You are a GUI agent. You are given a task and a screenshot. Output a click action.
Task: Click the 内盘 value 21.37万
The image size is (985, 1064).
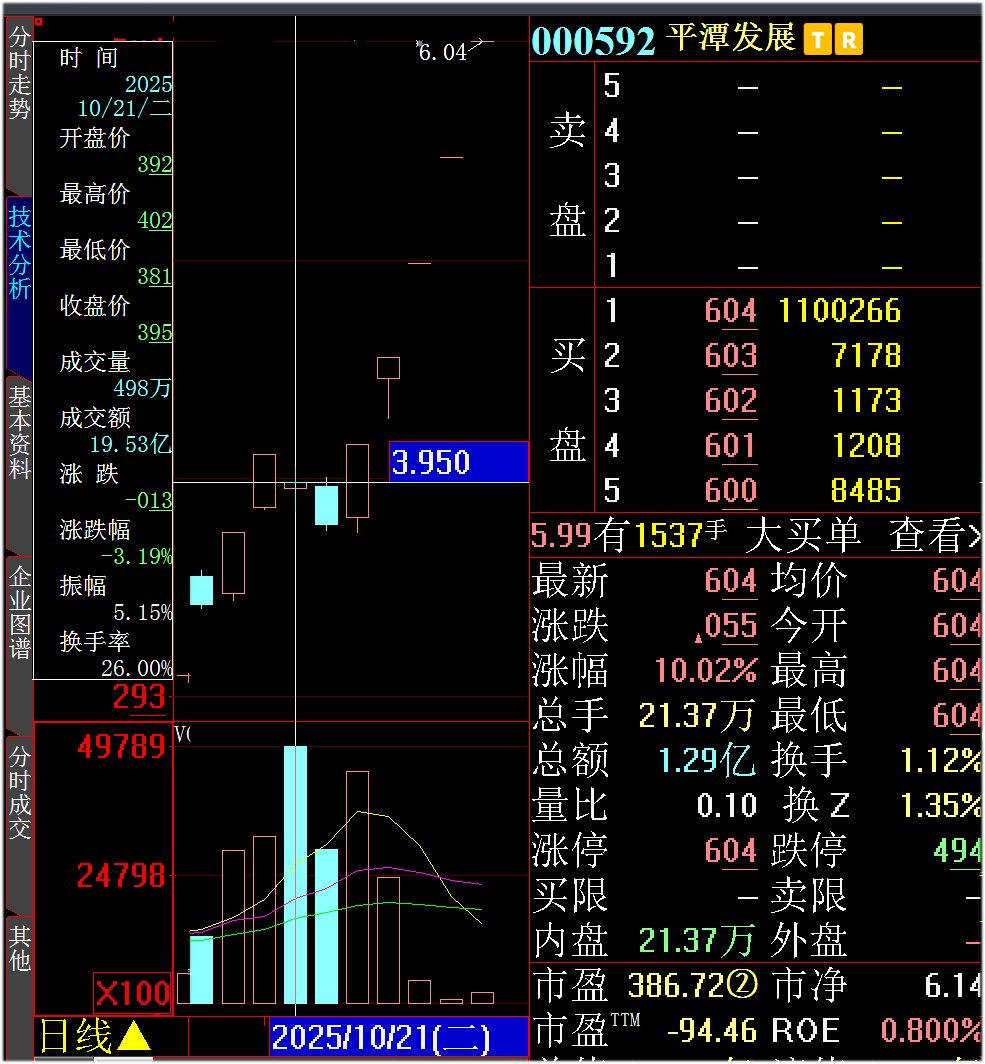pos(696,940)
